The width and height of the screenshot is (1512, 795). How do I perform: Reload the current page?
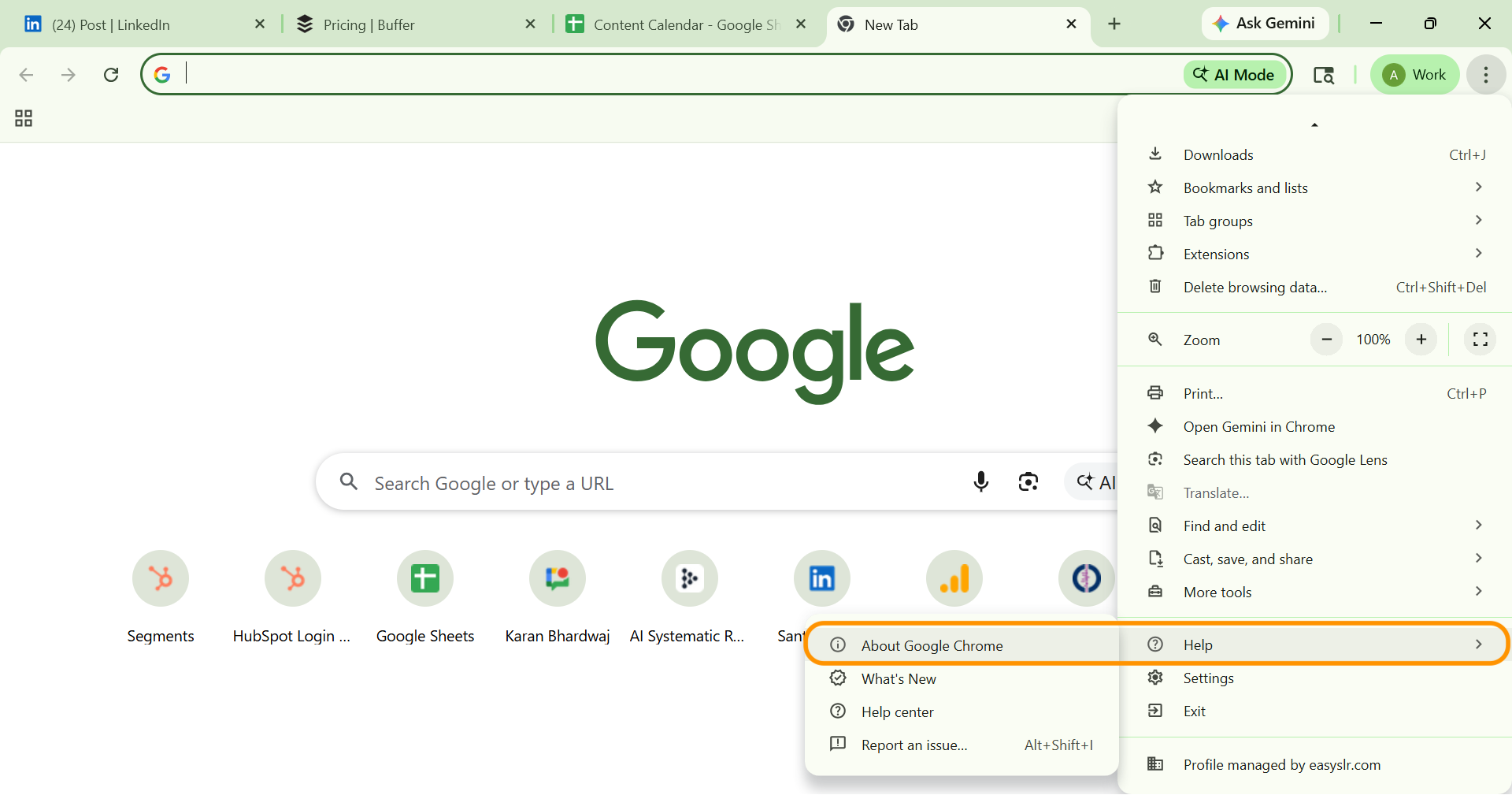[x=111, y=75]
